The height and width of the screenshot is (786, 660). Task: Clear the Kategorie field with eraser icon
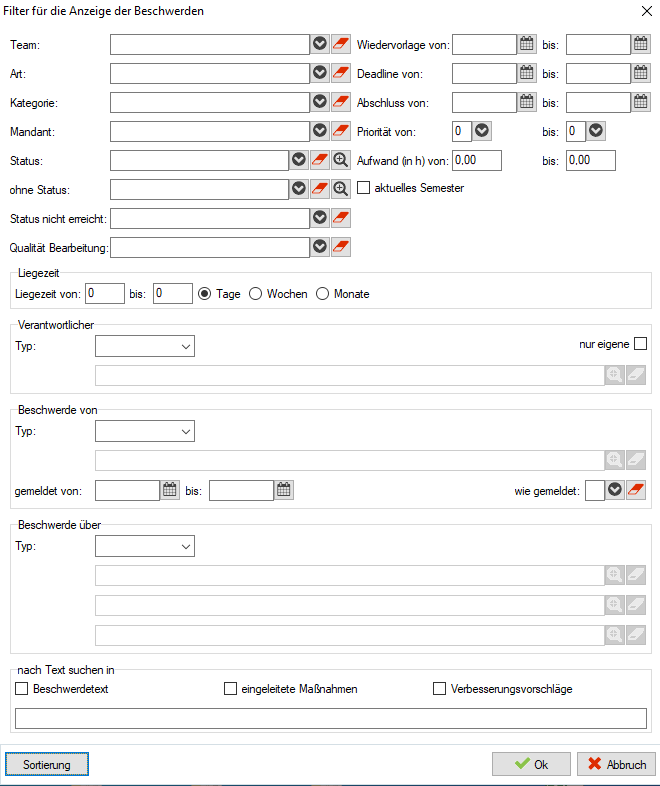tap(341, 102)
